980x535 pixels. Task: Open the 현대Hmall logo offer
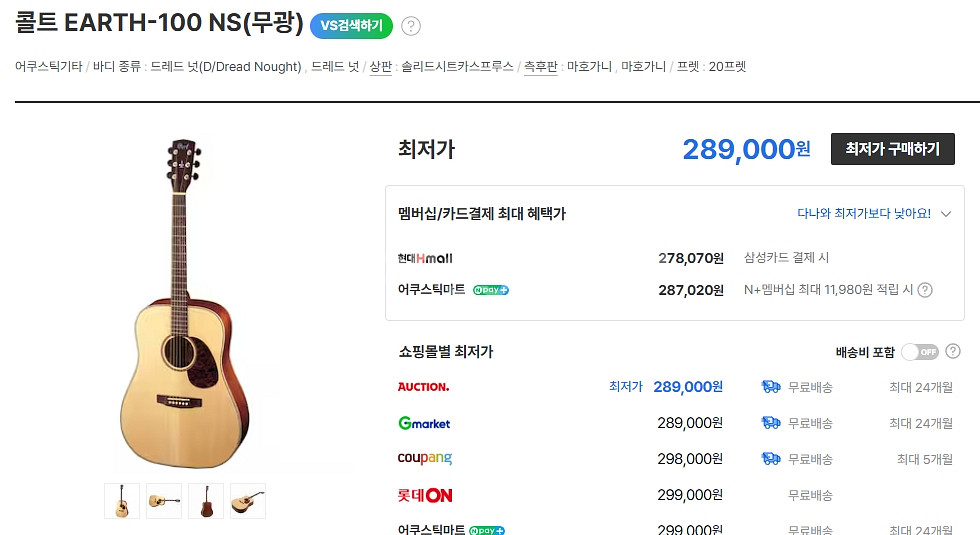[425, 258]
